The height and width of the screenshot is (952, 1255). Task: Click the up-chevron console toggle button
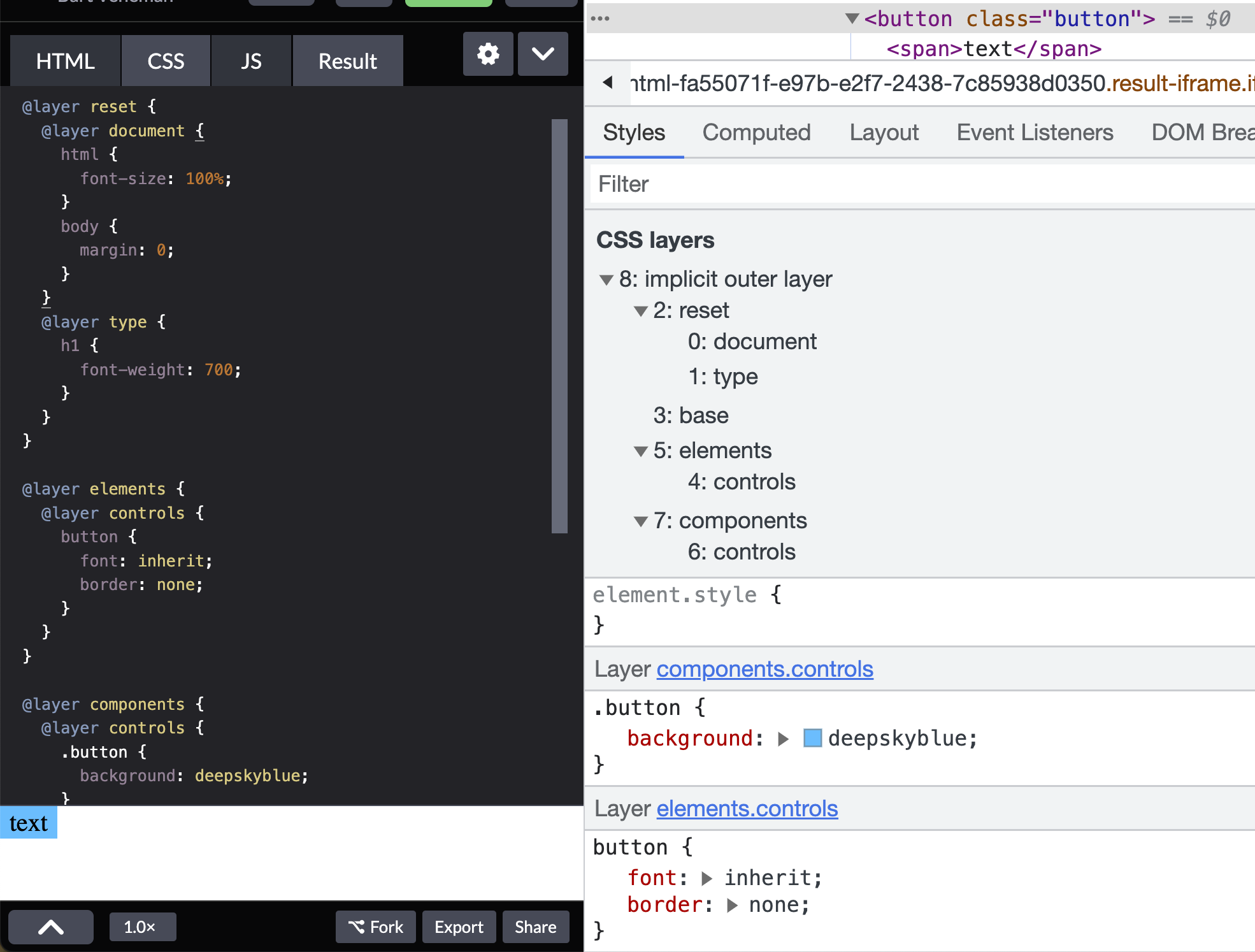[51, 927]
